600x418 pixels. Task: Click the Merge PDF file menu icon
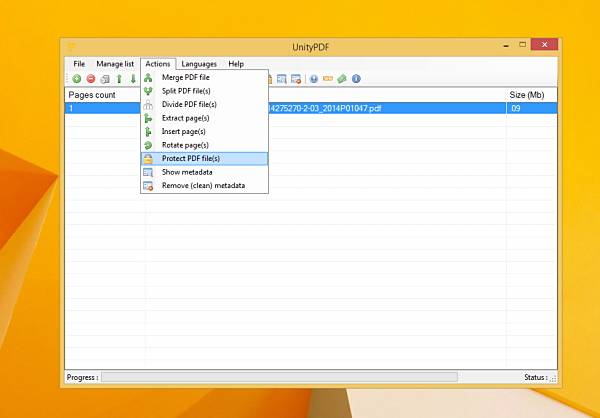coord(148,78)
